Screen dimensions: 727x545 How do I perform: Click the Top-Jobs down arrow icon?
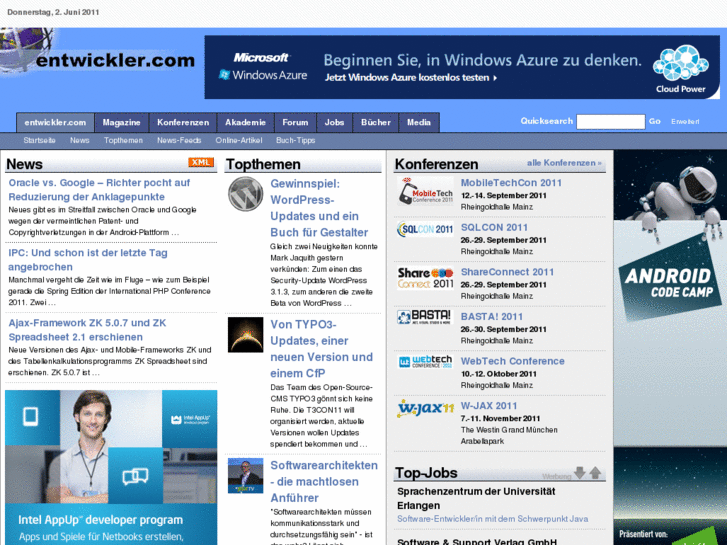[x=580, y=473]
